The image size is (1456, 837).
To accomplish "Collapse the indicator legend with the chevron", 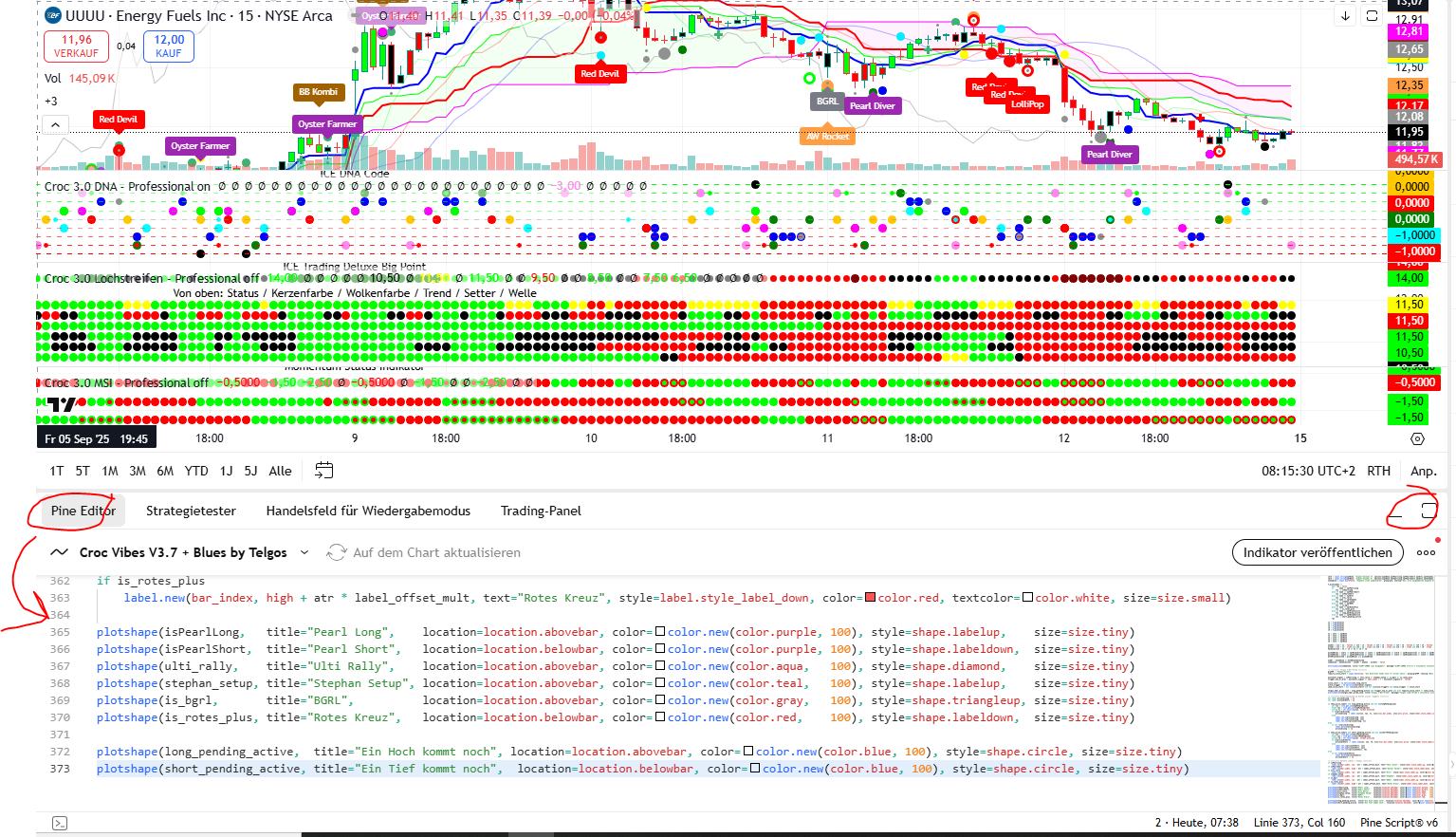I will [x=55, y=124].
